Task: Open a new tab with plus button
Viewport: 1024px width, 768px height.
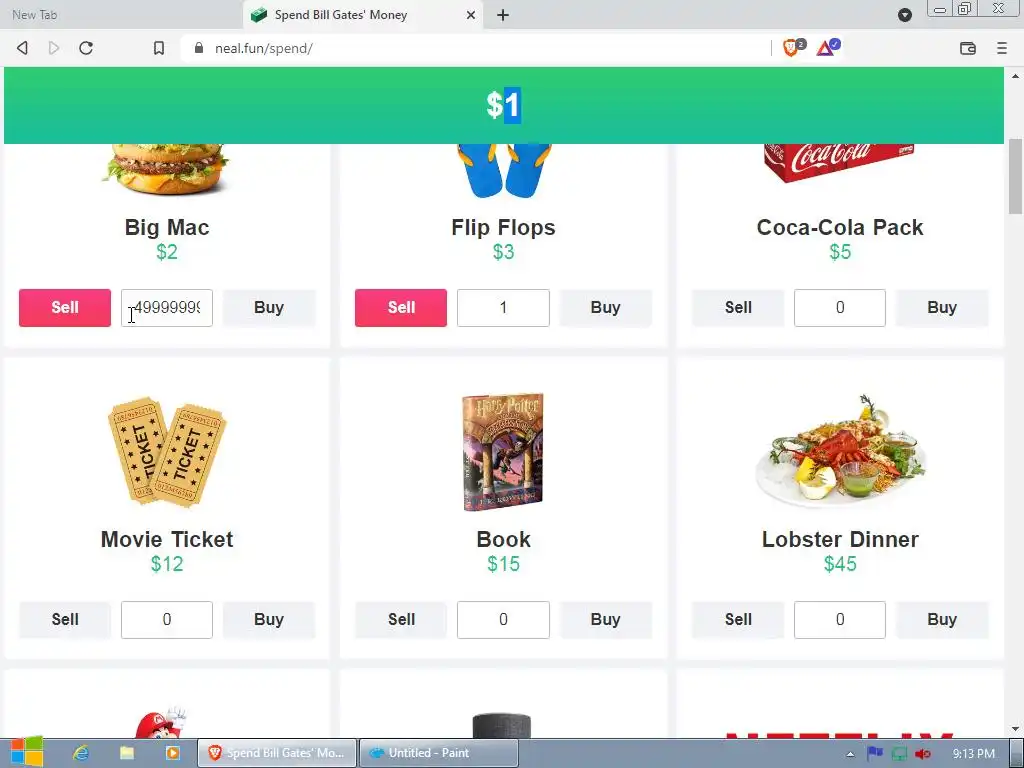Action: [x=503, y=15]
